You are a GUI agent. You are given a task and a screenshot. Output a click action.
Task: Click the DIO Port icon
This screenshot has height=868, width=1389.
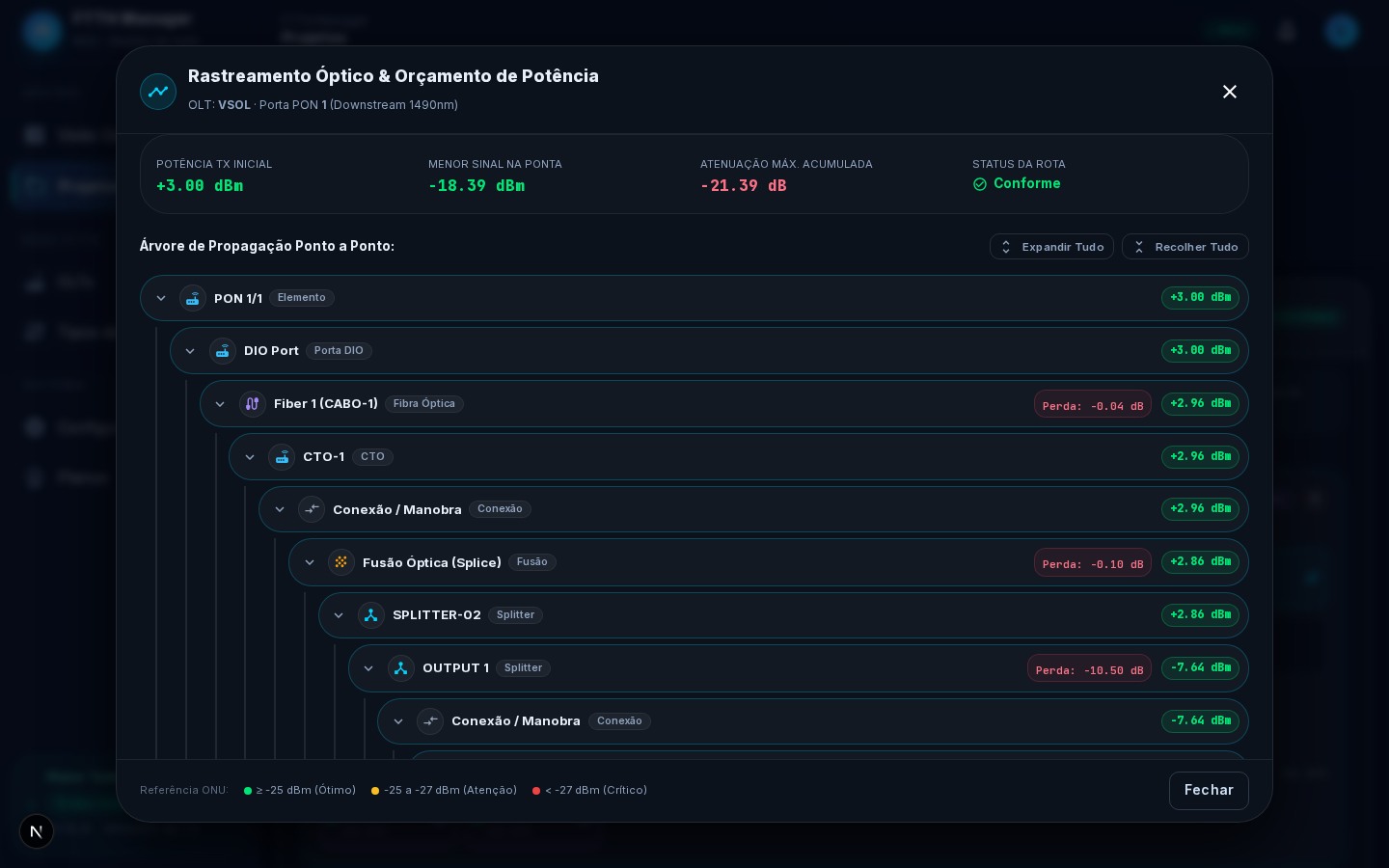(x=223, y=351)
